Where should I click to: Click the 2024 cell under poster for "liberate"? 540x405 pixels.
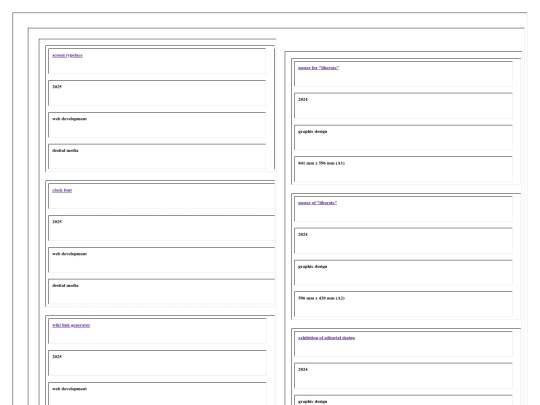[403, 106]
